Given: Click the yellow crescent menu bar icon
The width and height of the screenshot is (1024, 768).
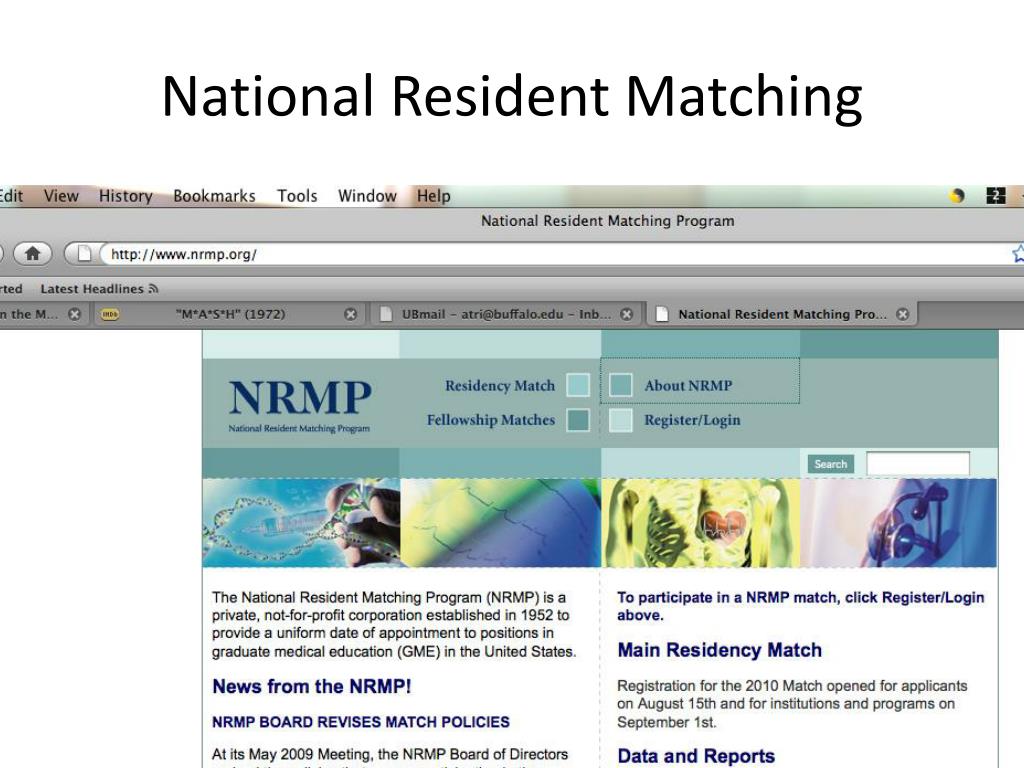Looking at the screenshot, I should (957, 195).
